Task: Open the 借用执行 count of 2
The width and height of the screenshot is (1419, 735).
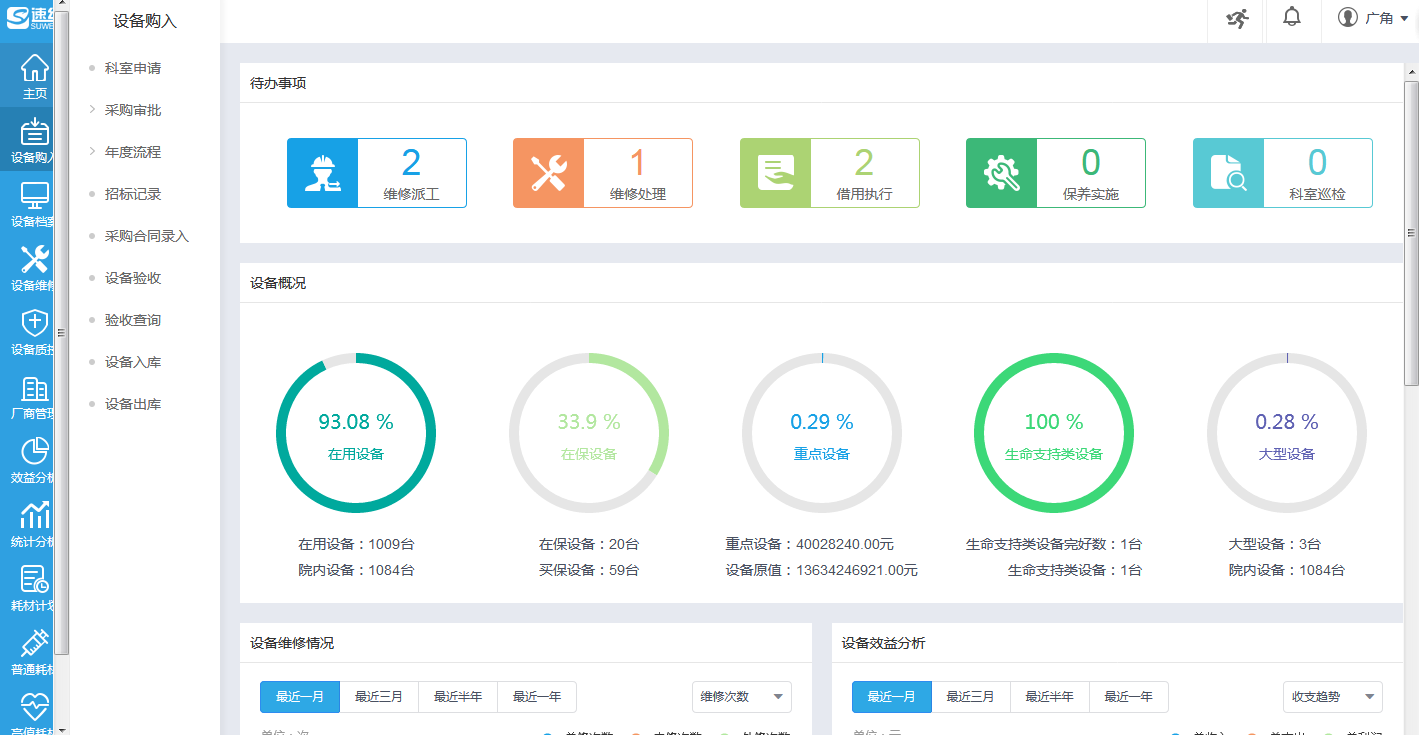Action: [864, 162]
